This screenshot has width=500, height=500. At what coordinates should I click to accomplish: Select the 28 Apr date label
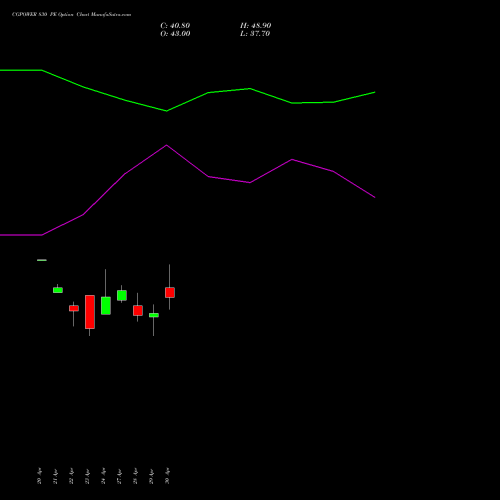(135, 476)
